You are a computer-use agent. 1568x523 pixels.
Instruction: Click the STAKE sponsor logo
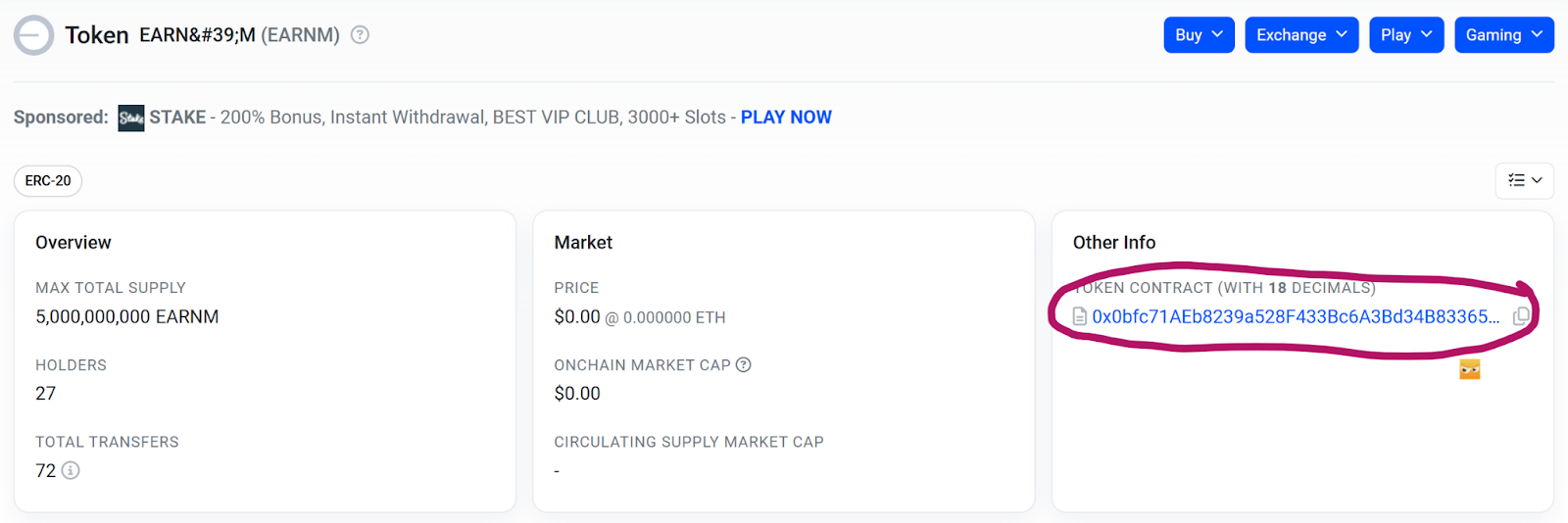131,119
